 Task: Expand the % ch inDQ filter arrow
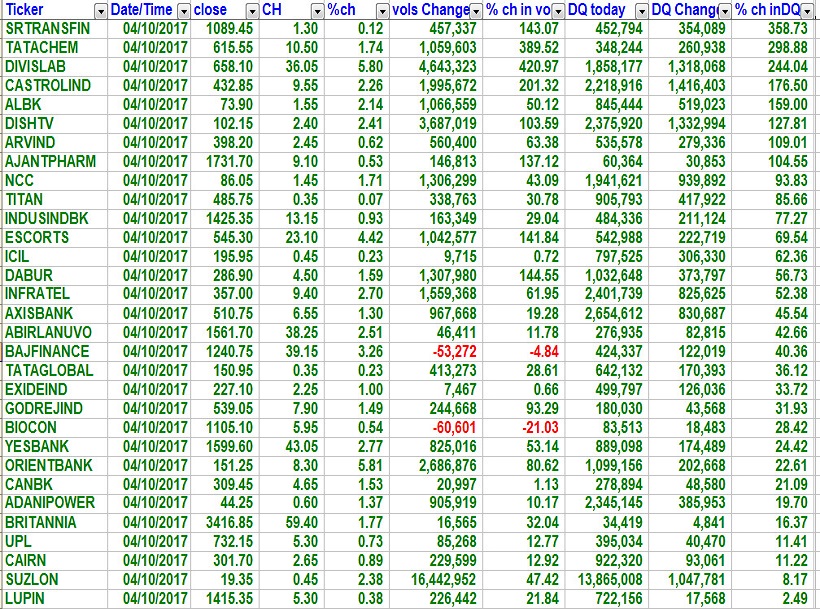pos(808,10)
